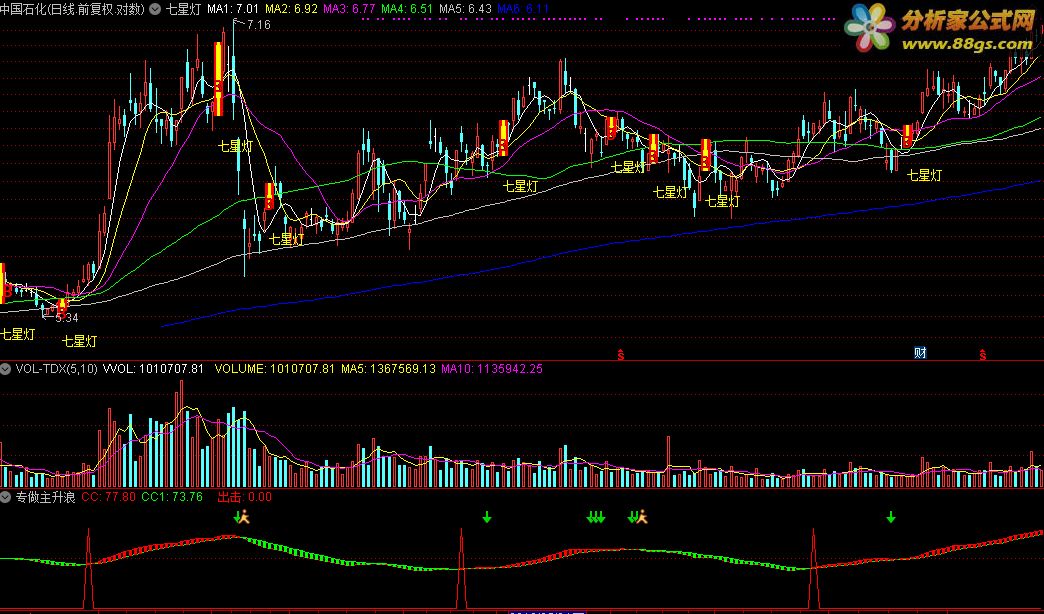
Task: Expand the 专做主升浪 indicator dropdown arrow
Action: point(5,497)
